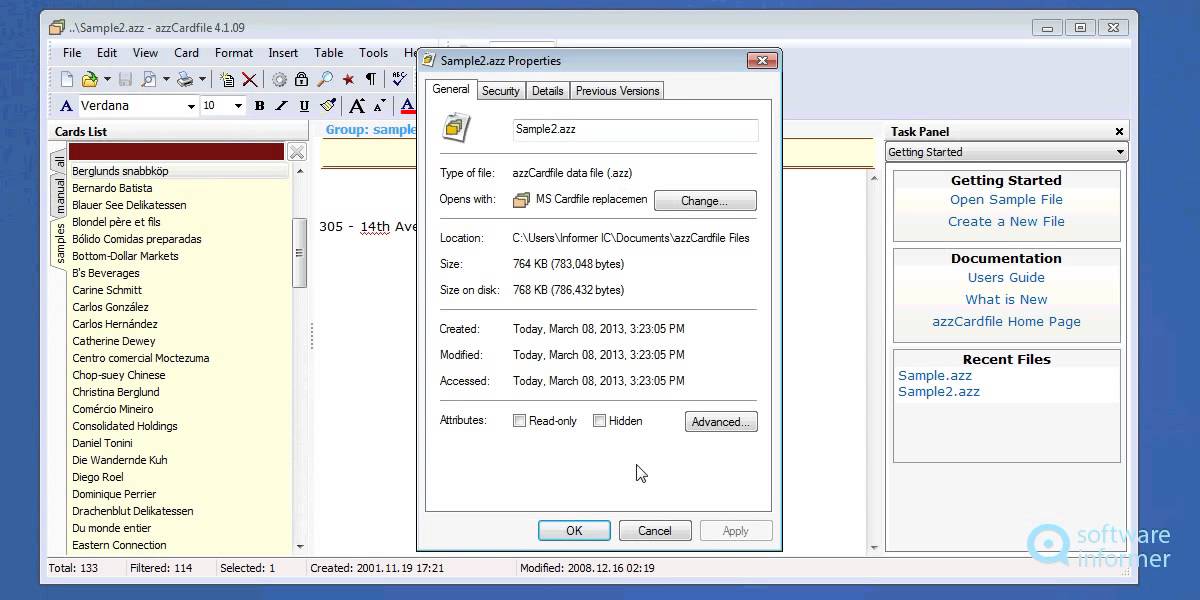Decrease font size with the small A icon

coord(380,106)
